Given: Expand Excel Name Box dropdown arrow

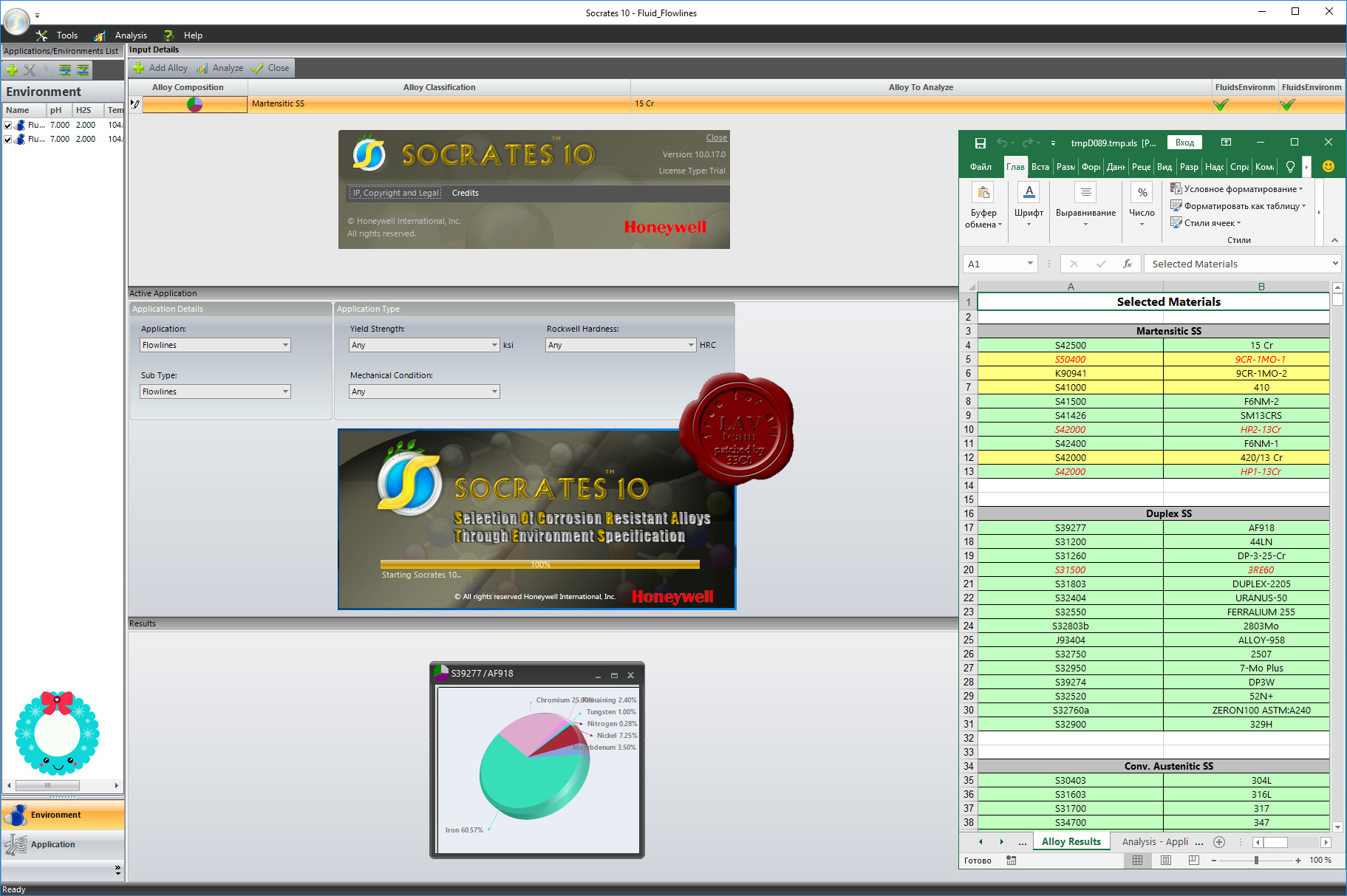Looking at the screenshot, I should click(1030, 264).
